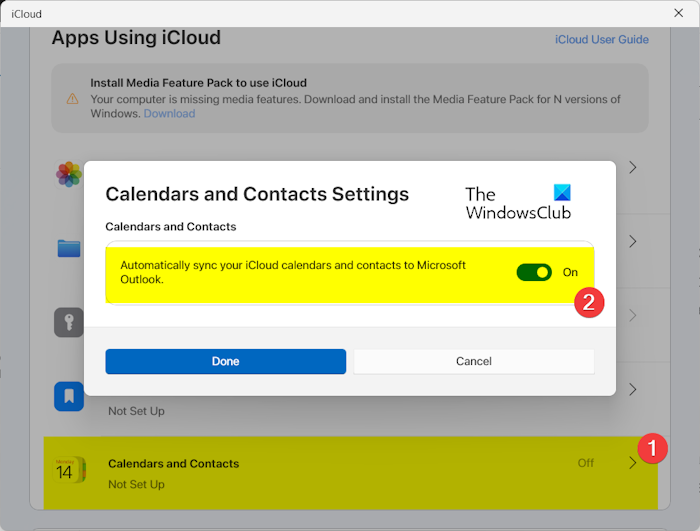Viewport: 700px width, 531px height.
Task: Click the Bookmarks app icon
Action: [68, 396]
